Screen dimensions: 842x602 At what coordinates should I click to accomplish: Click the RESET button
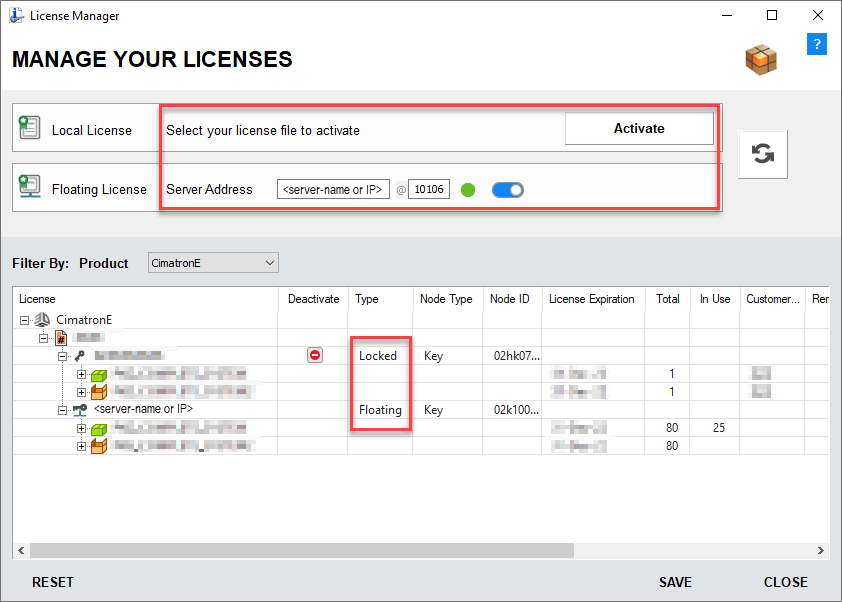(x=53, y=582)
